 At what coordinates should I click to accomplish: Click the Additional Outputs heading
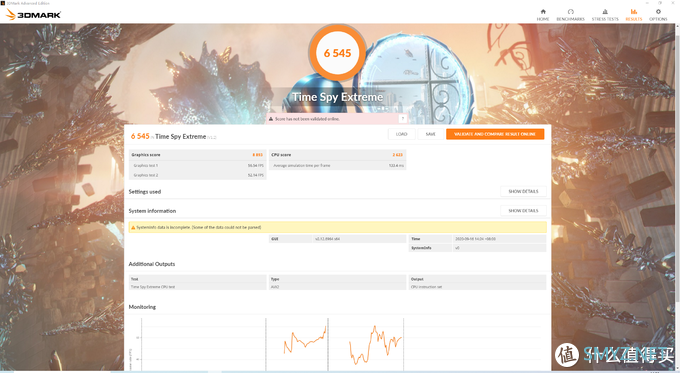[152, 264]
